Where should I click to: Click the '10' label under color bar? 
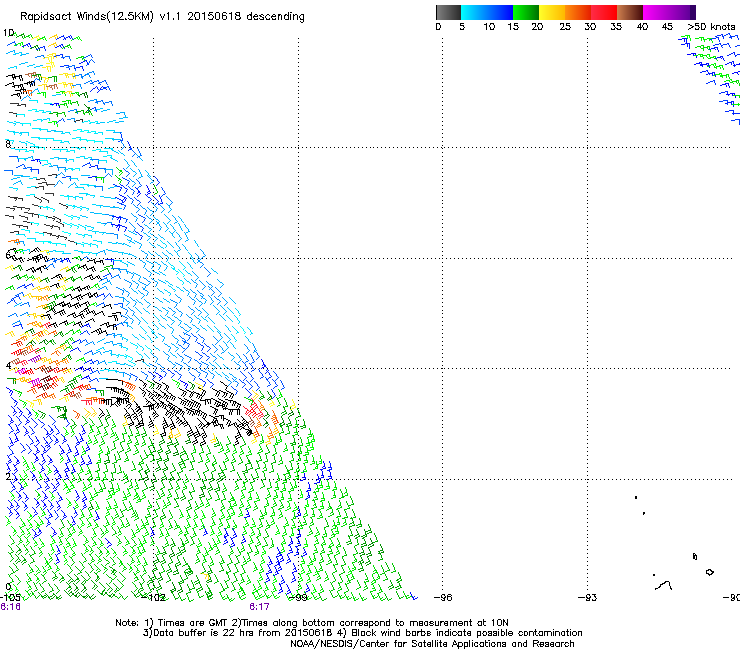[489, 27]
